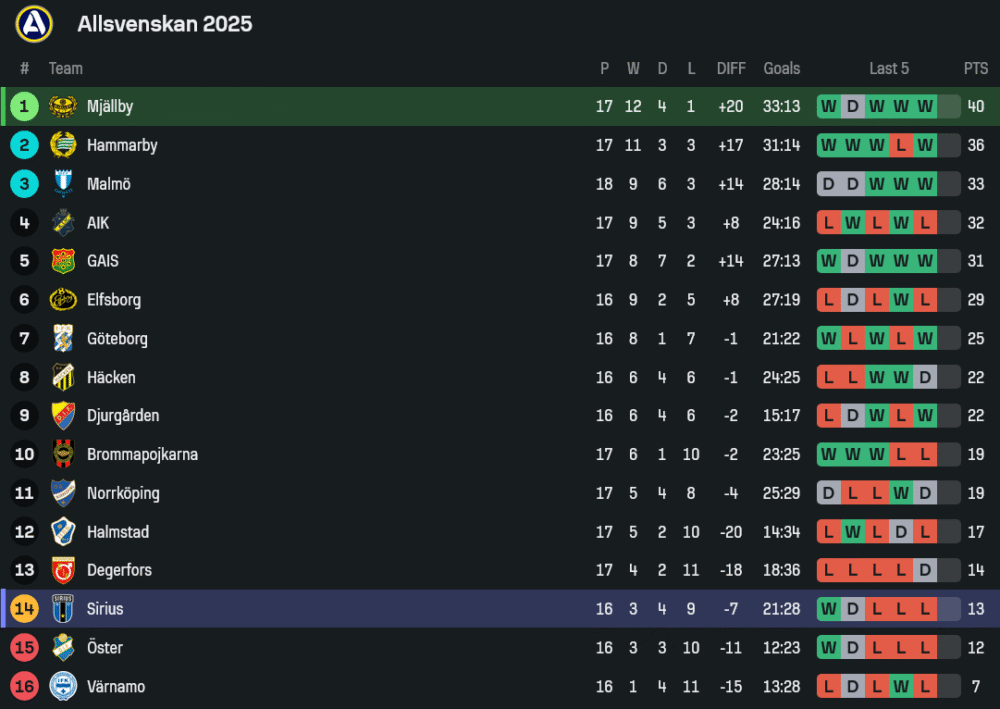Click the Hammarby club crest
1000x709 pixels.
pyautogui.click(x=63, y=145)
